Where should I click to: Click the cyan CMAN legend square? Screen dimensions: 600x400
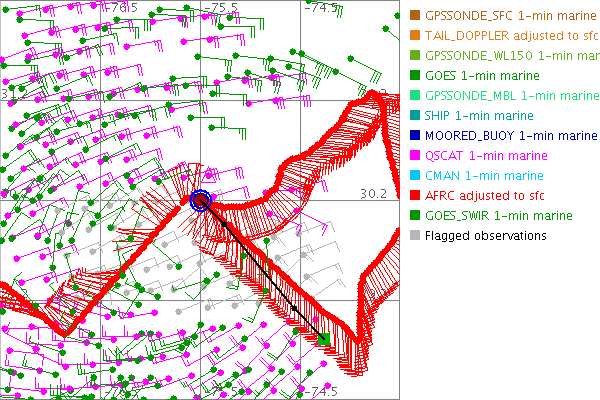(x=413, y=176)
